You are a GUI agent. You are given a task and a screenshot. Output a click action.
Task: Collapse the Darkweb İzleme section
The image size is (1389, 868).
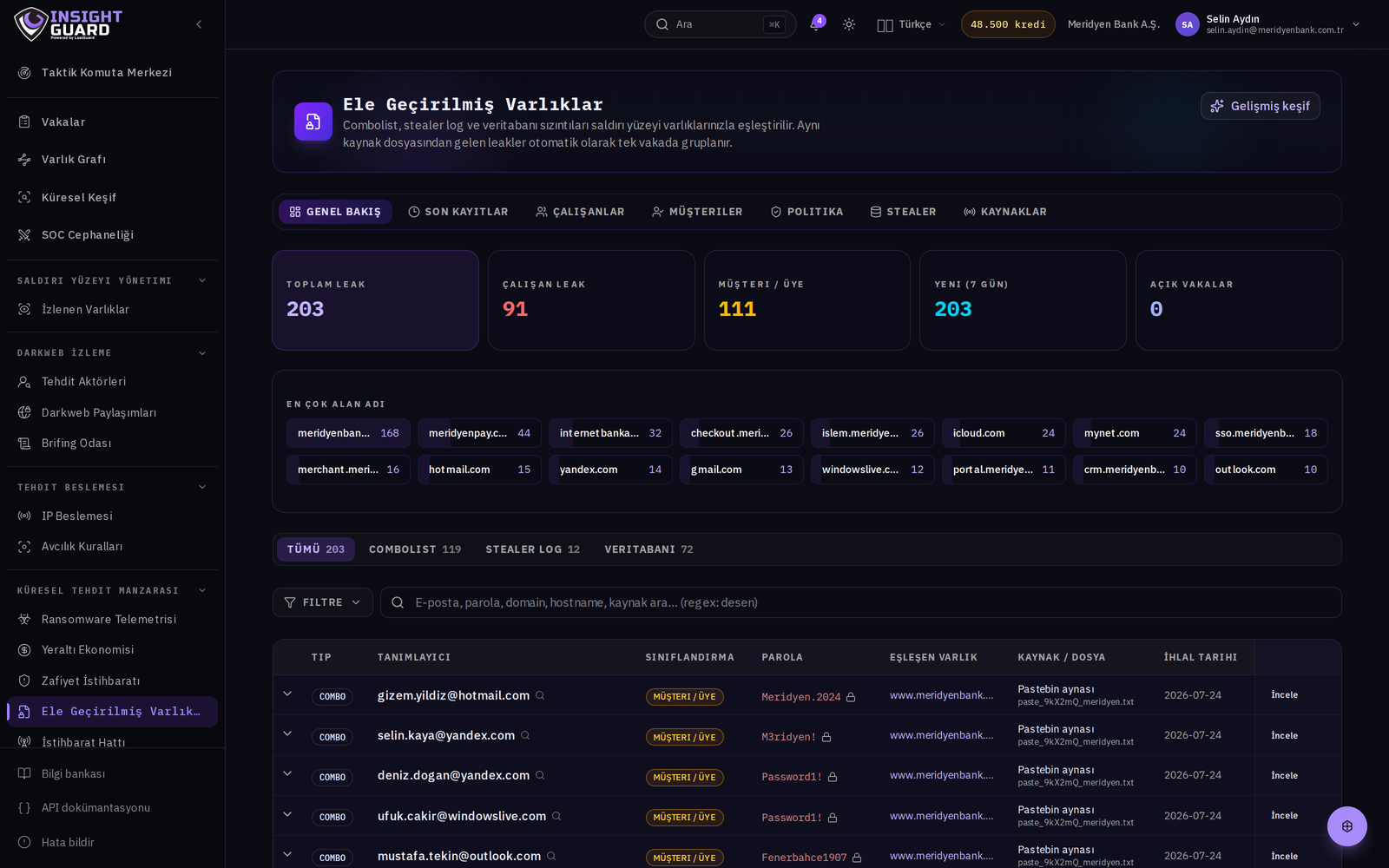(x=202, y=353)
